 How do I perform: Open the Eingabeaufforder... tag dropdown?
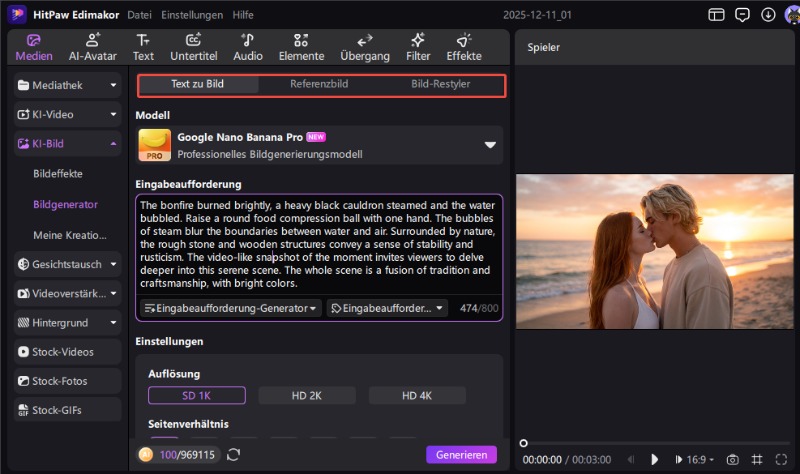(x=387, y=308)
